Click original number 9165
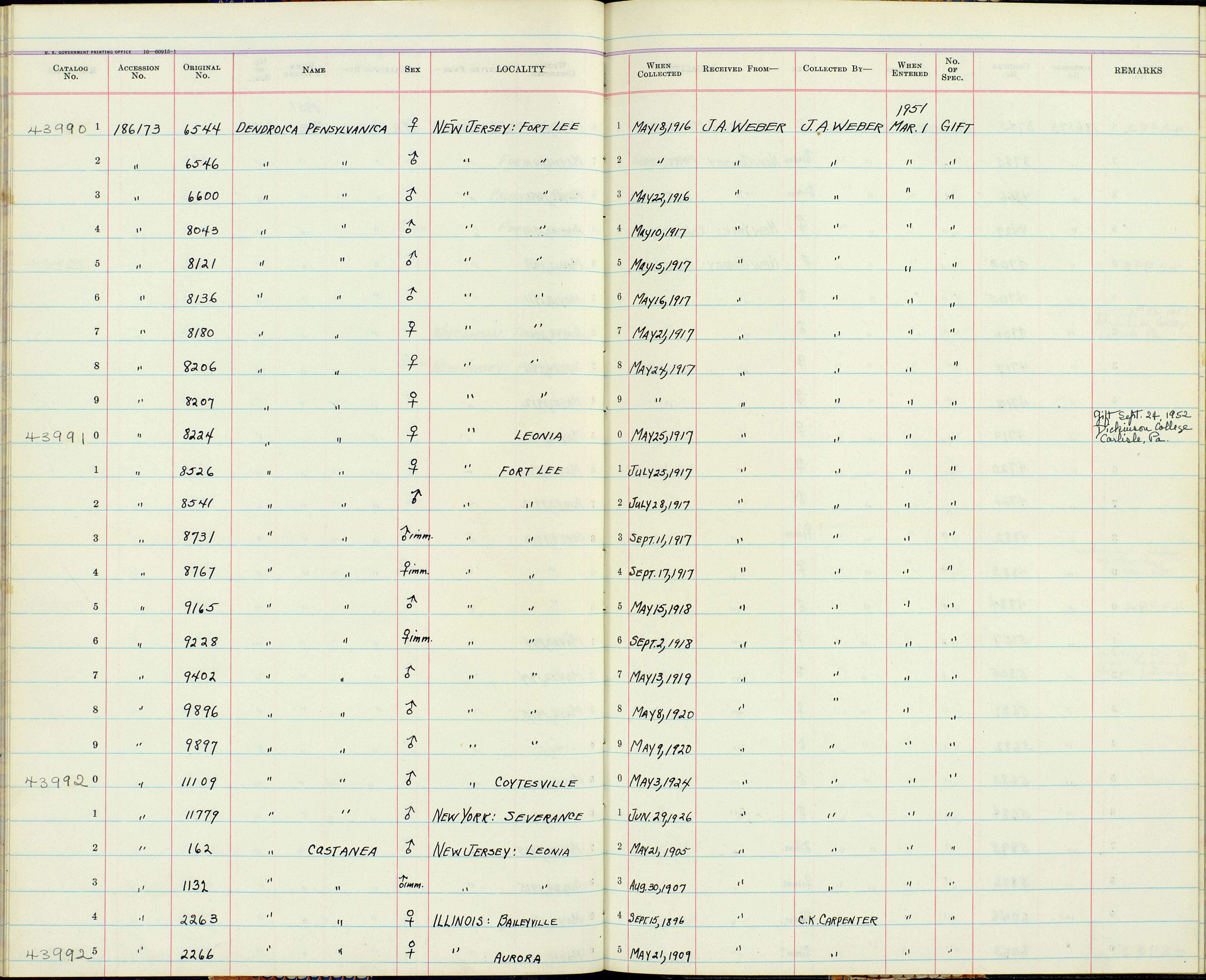The height and width of the screenshot is (980, 1206). (201, 607)
